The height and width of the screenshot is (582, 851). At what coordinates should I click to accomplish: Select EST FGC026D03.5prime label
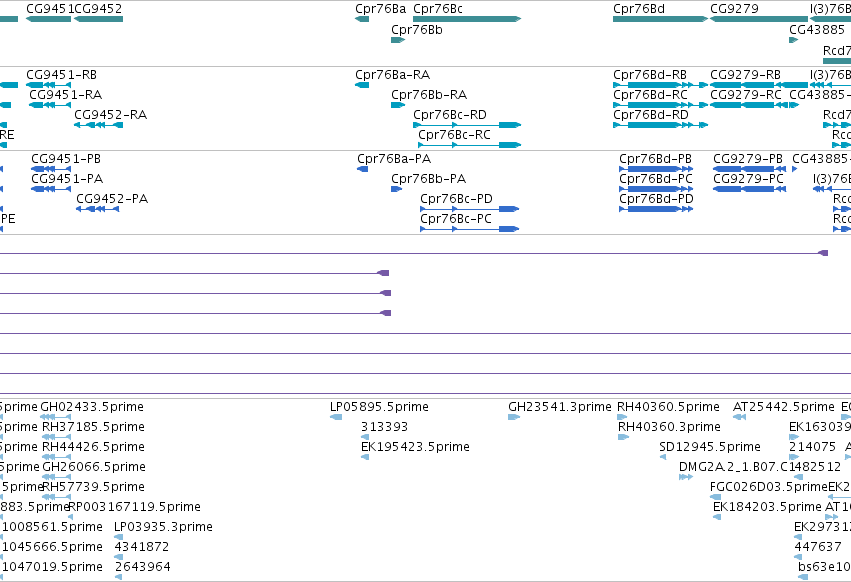pos(769,487)
